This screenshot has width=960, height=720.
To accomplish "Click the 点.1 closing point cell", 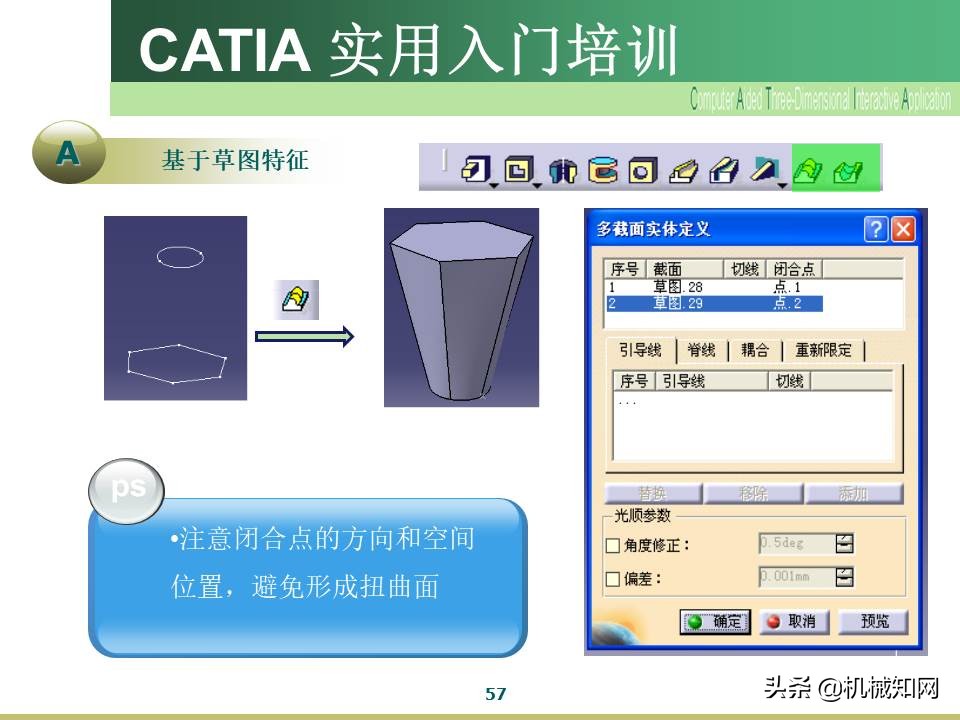I will pos(787,287).
